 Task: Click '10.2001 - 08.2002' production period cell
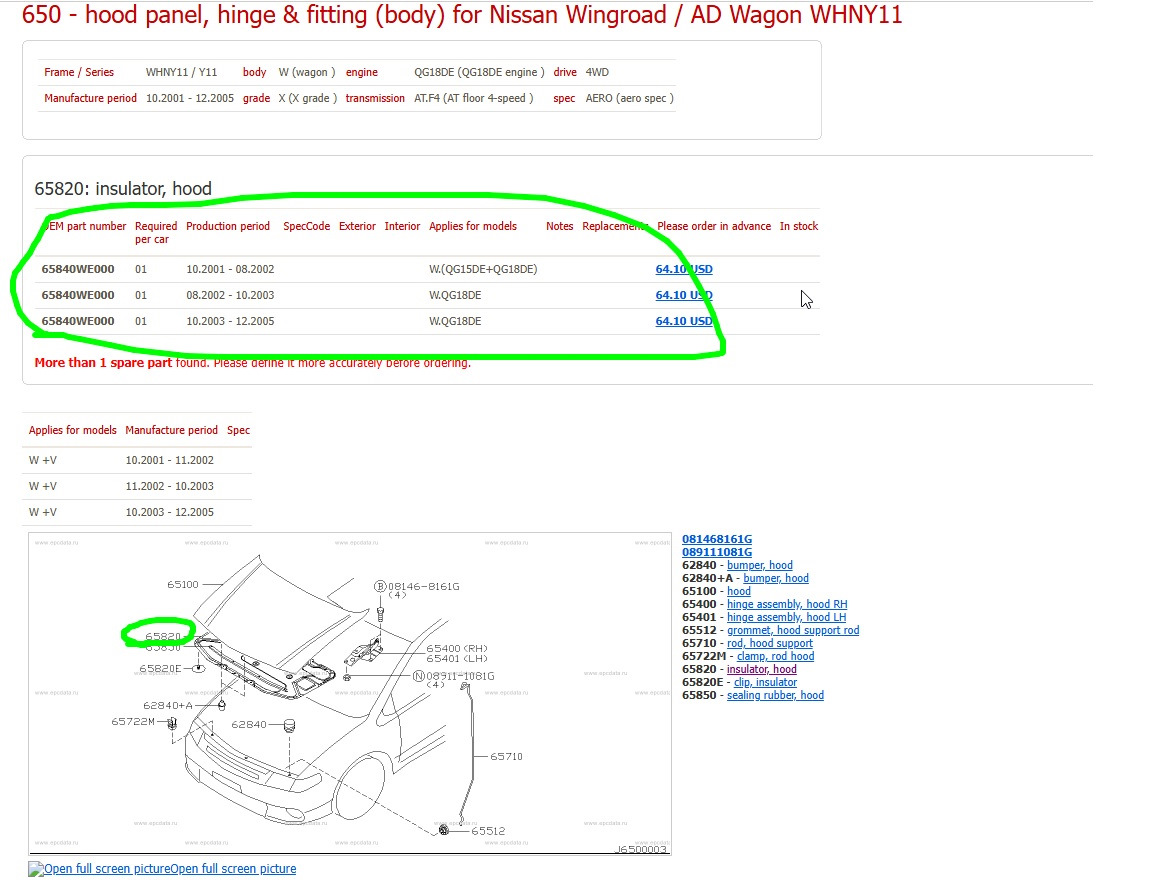tap(230, 269)
